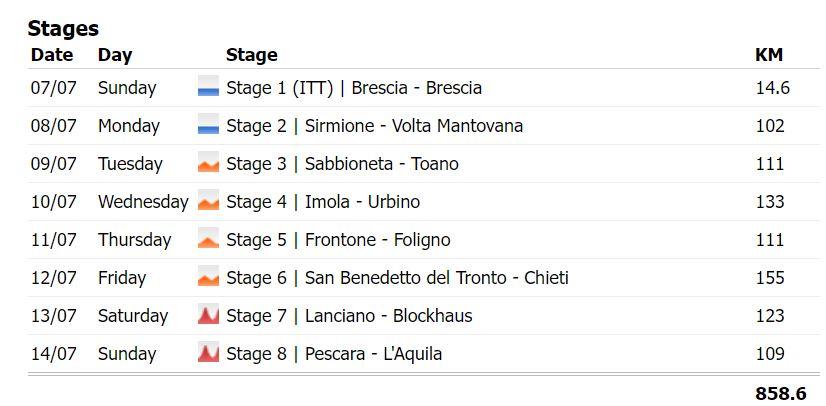Click the Stage column header
Image resolution: width=826 pixels, height=406 pixels.
point(252,55)
